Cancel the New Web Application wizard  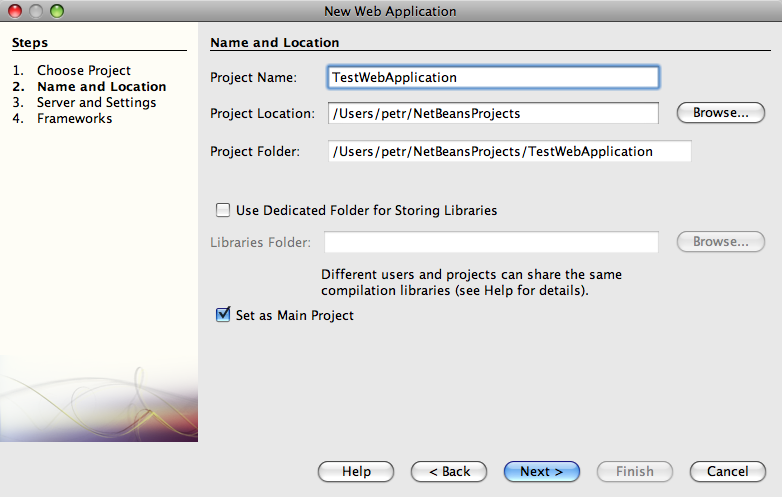pyautogui.click(x=728, y=471)
